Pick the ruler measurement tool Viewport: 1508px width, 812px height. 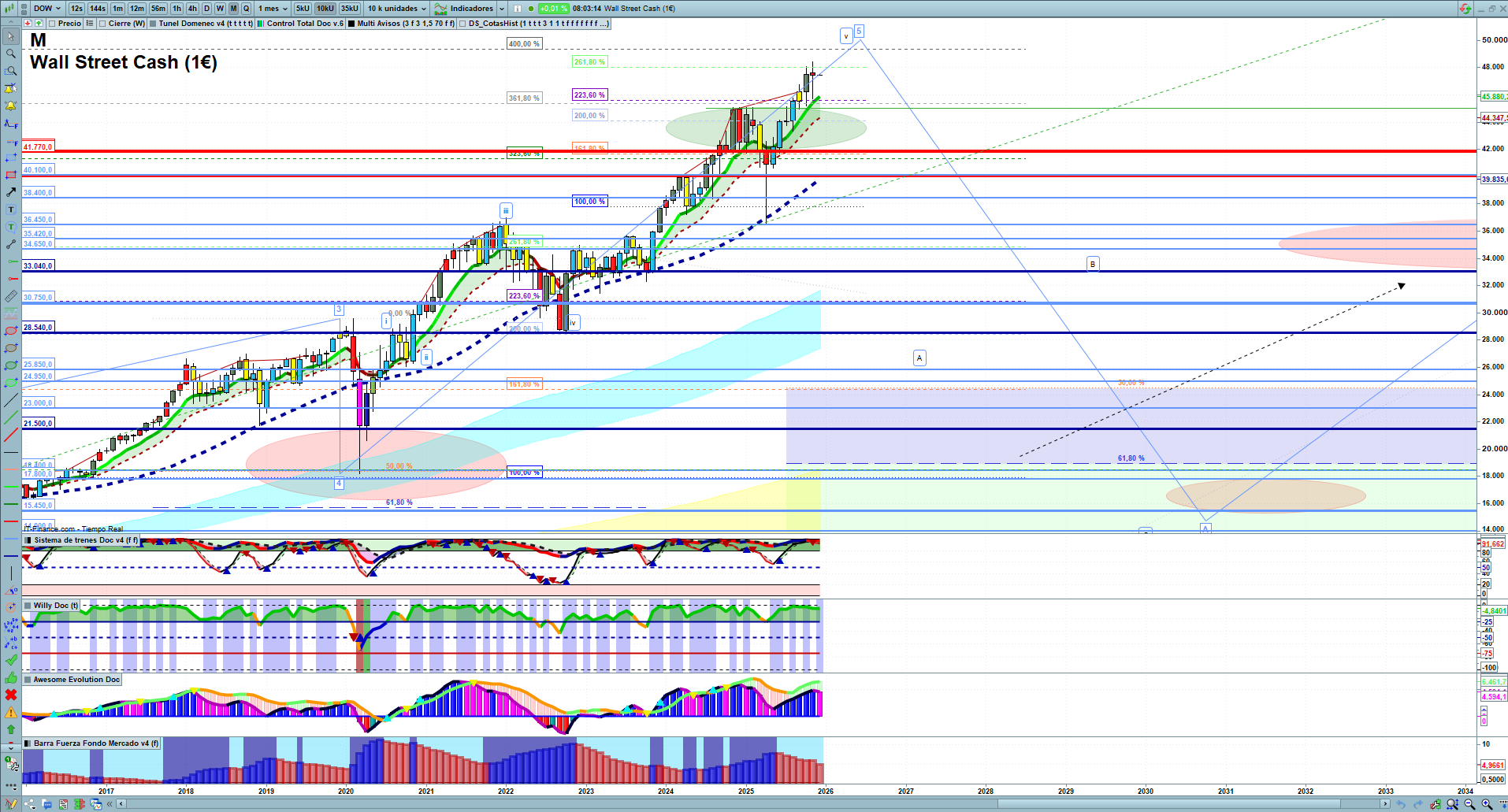pos(11,297)
